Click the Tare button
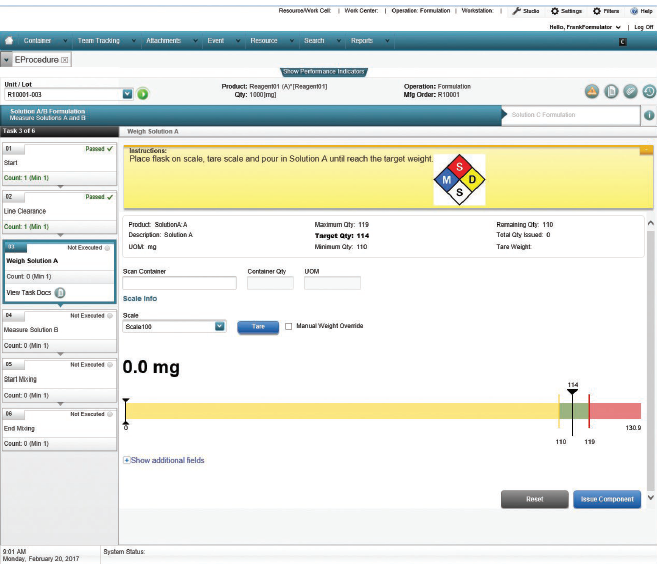Viewport: 657px width, 564px height. pos(258,327)
